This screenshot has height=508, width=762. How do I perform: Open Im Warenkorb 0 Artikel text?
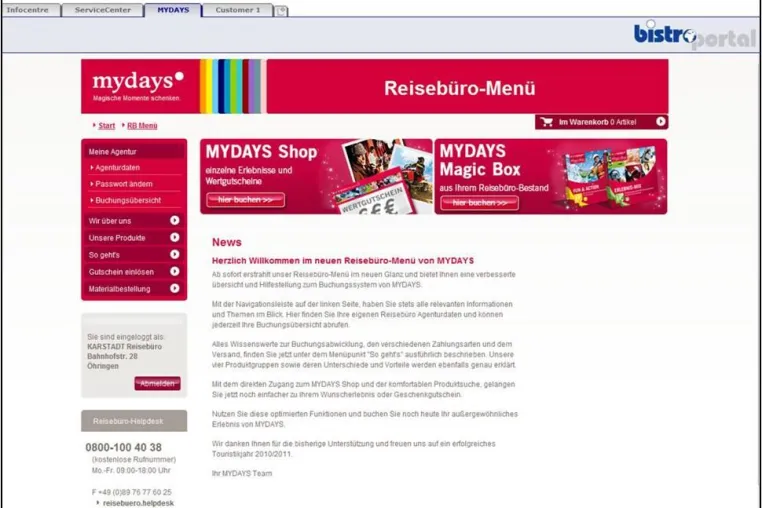point(597,122)
